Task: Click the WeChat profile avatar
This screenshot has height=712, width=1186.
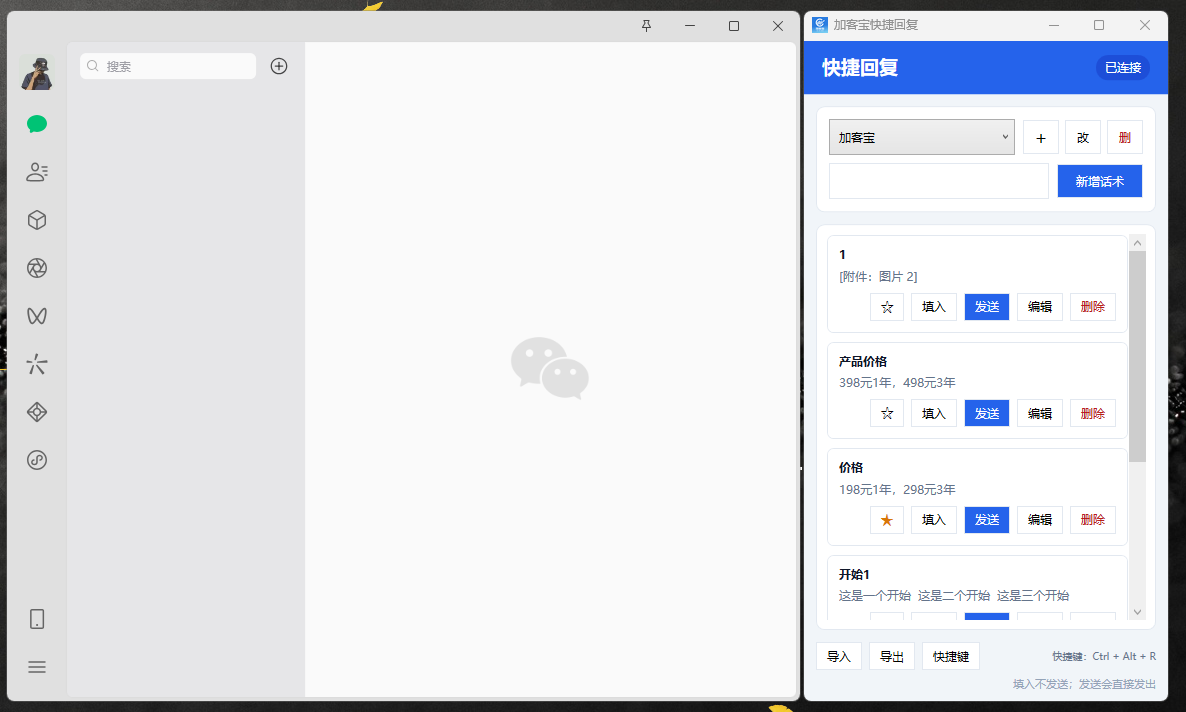Action: (36, 73)
